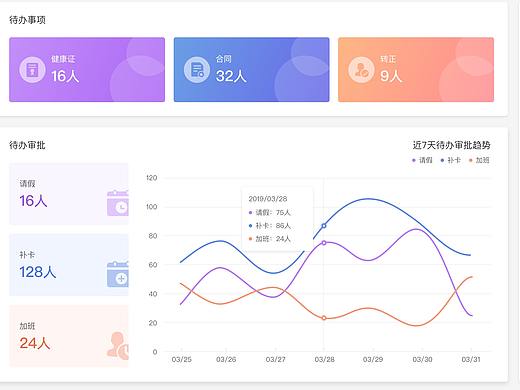The width and height of the screenshot is (520, 390).
Task: Toggle the 补卡 legend series
Action: click(451, 160)
